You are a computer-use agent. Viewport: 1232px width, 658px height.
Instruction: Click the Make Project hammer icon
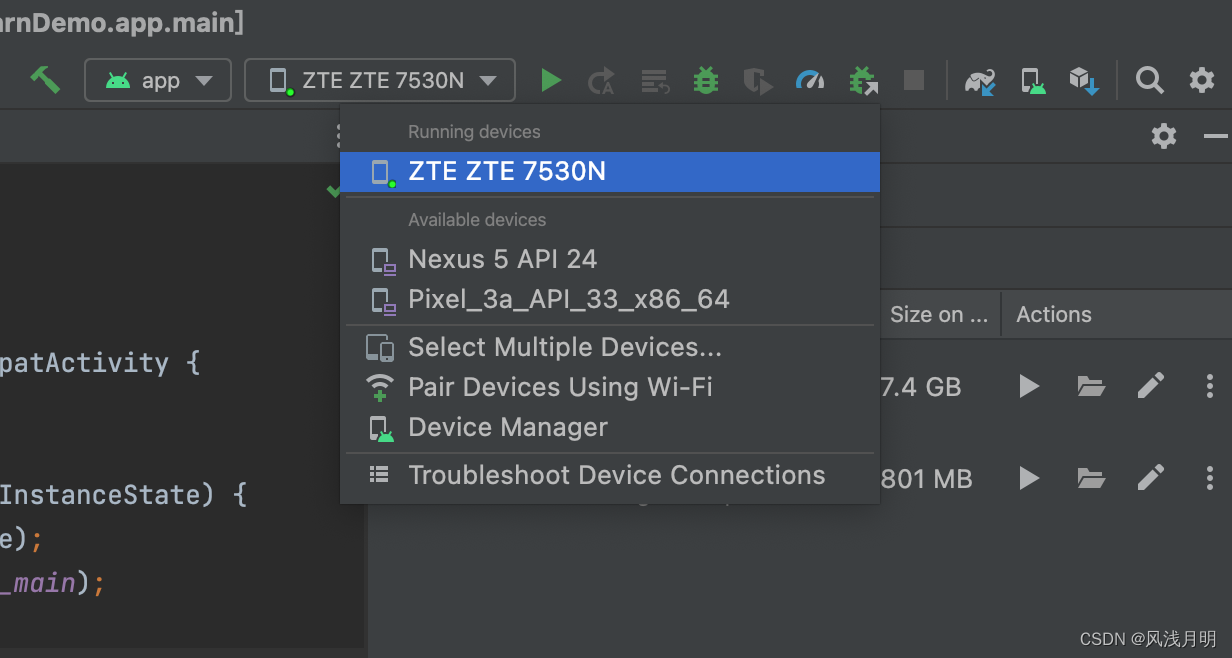pyautogui.click(x=45, y=79)
